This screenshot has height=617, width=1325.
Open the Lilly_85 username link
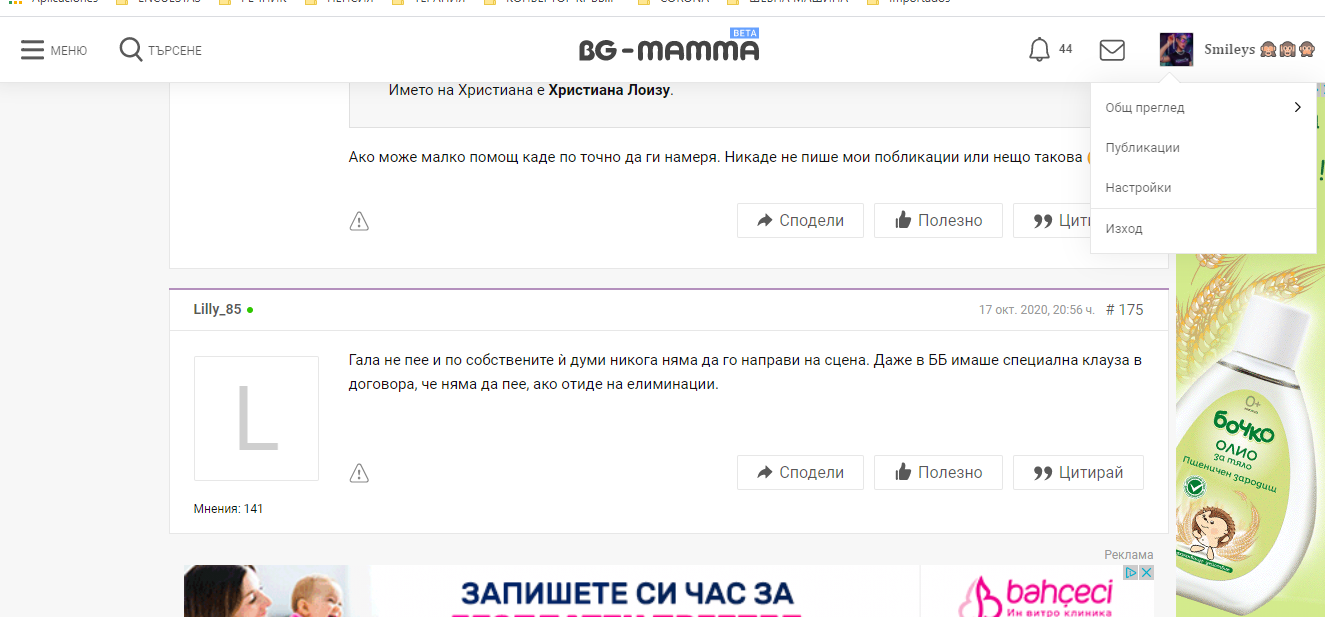tap(217, 310)
